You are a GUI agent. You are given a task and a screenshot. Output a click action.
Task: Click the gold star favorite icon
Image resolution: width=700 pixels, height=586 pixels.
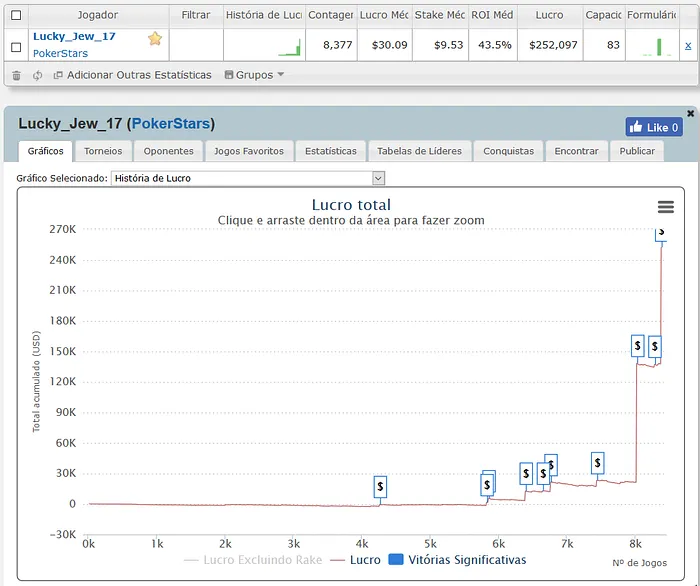tap(155, 38)
